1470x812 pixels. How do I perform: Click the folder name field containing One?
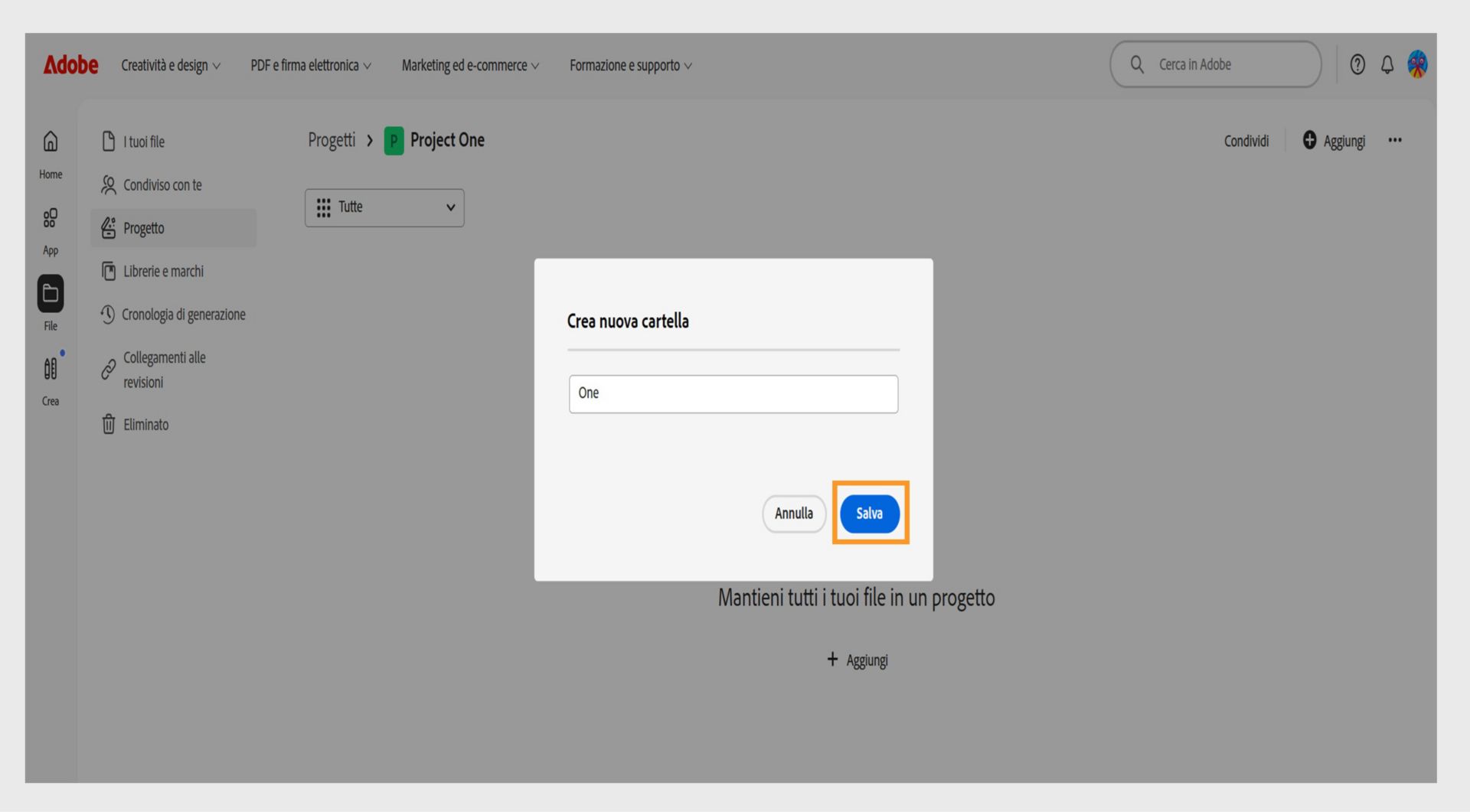[733, 393]
